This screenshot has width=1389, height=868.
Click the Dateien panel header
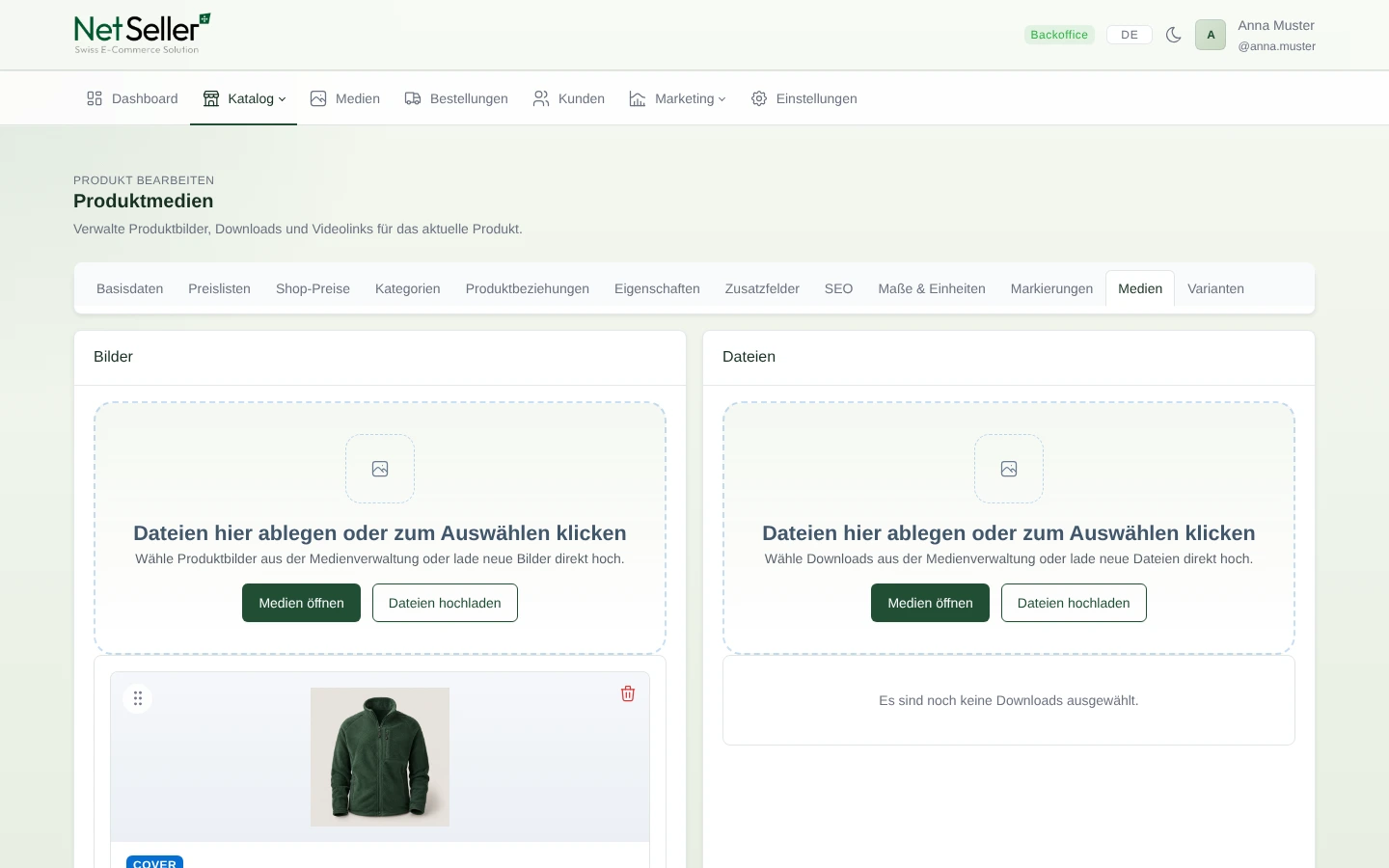pos(1009,357)
